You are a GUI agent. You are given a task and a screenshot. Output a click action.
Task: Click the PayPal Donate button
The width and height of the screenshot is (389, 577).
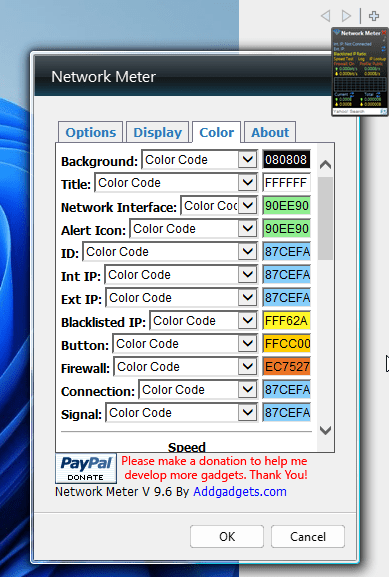(86, 468)
